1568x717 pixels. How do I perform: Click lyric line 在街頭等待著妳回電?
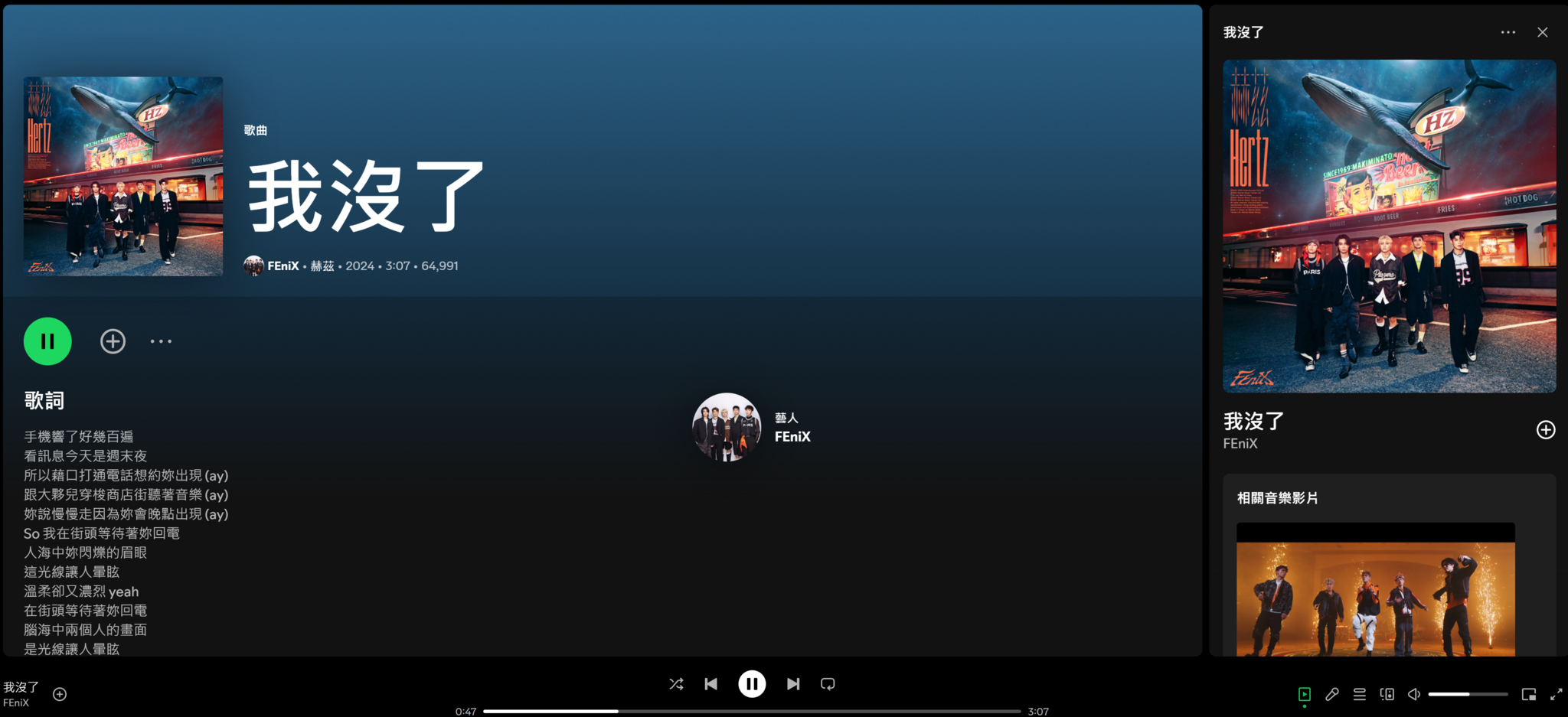coord(86,611)
